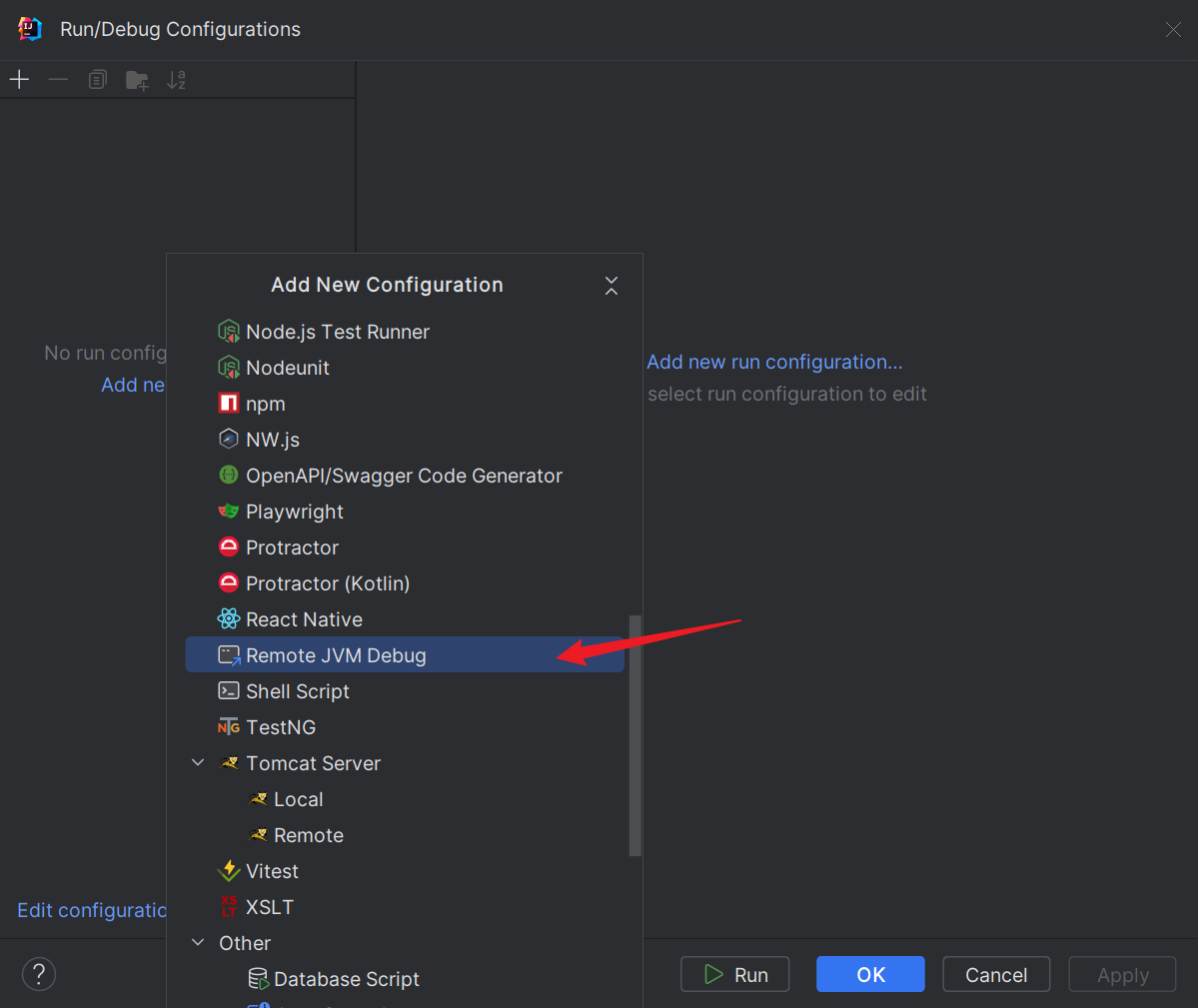Choose Shell Script configuration
Viewport: 1198px width, 1008px height.
(405, 690)
